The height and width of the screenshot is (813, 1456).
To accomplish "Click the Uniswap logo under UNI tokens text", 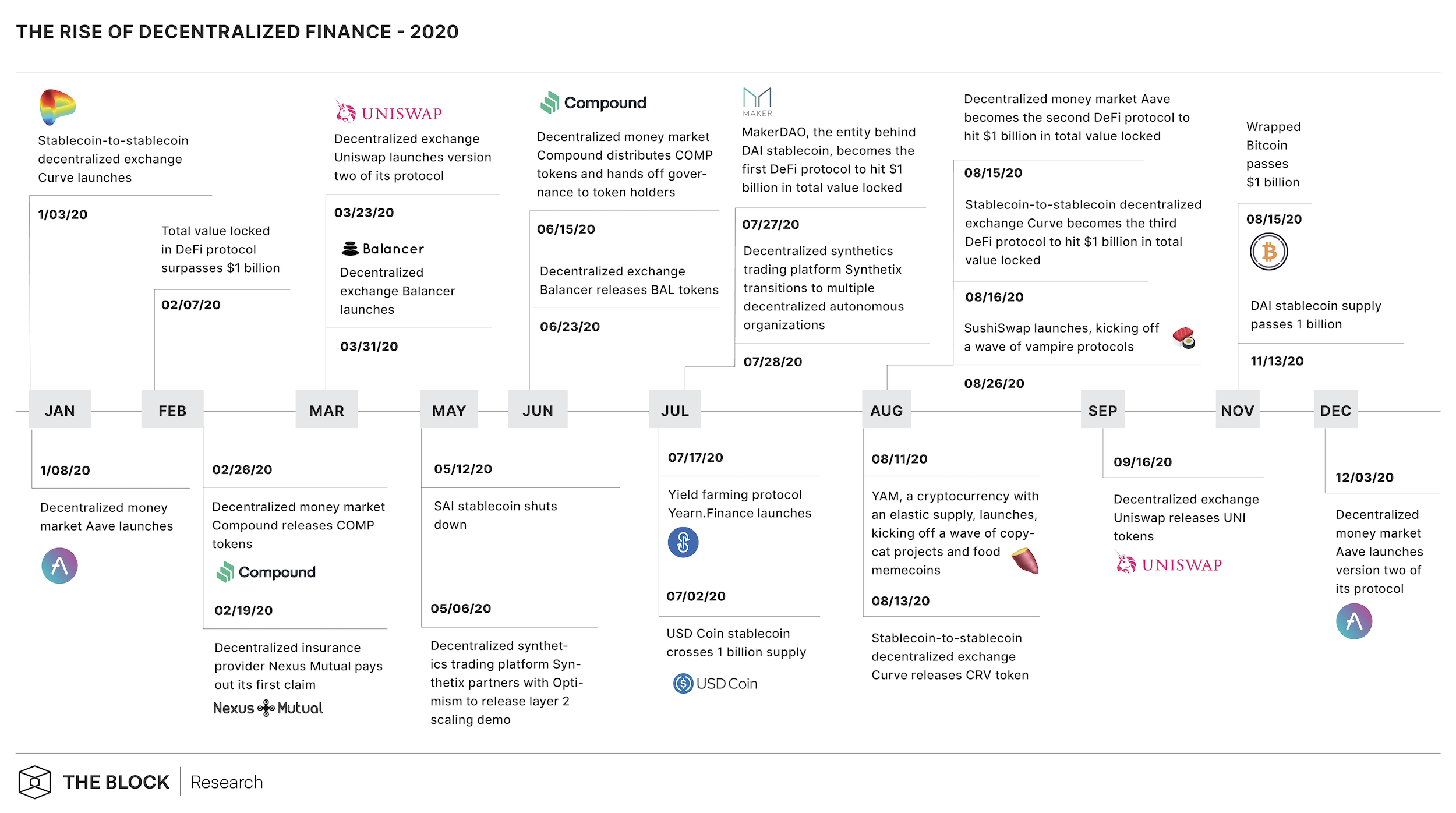I will click(x=1168, y=564).
